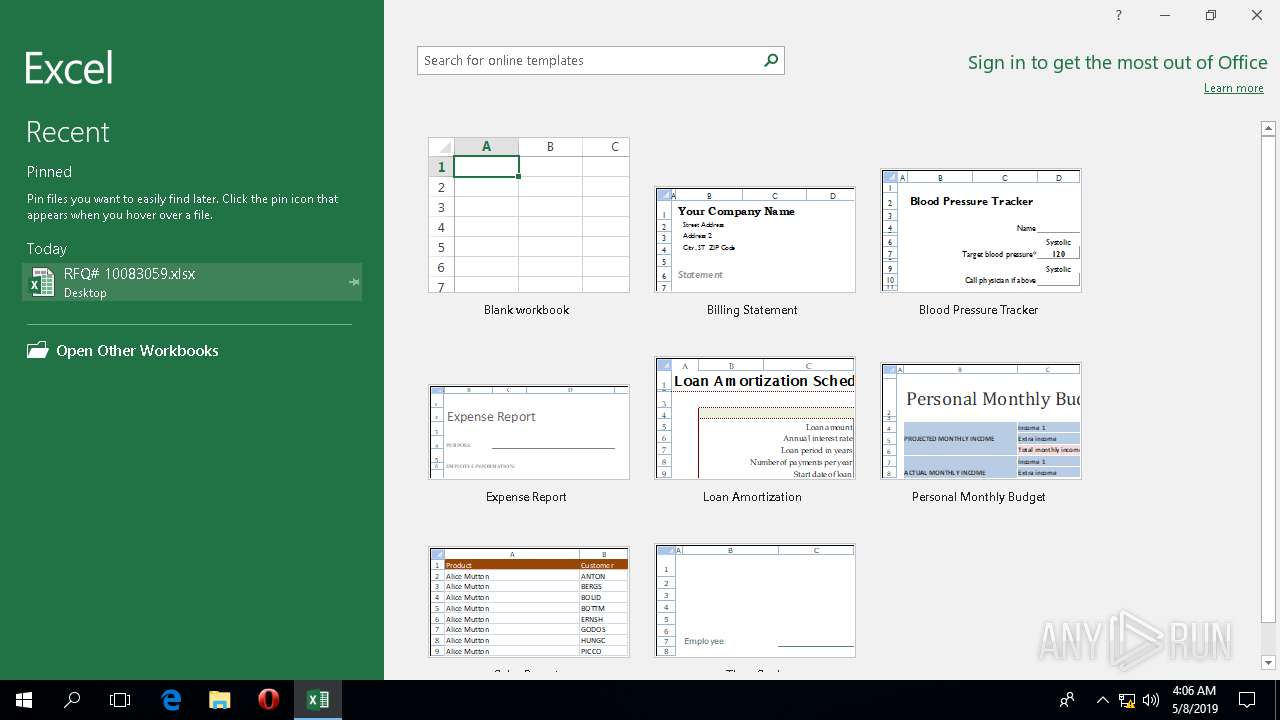Open the Windows Start menu
The image size is (1280, 720).
pyautogui.click(x=24, y=700)
